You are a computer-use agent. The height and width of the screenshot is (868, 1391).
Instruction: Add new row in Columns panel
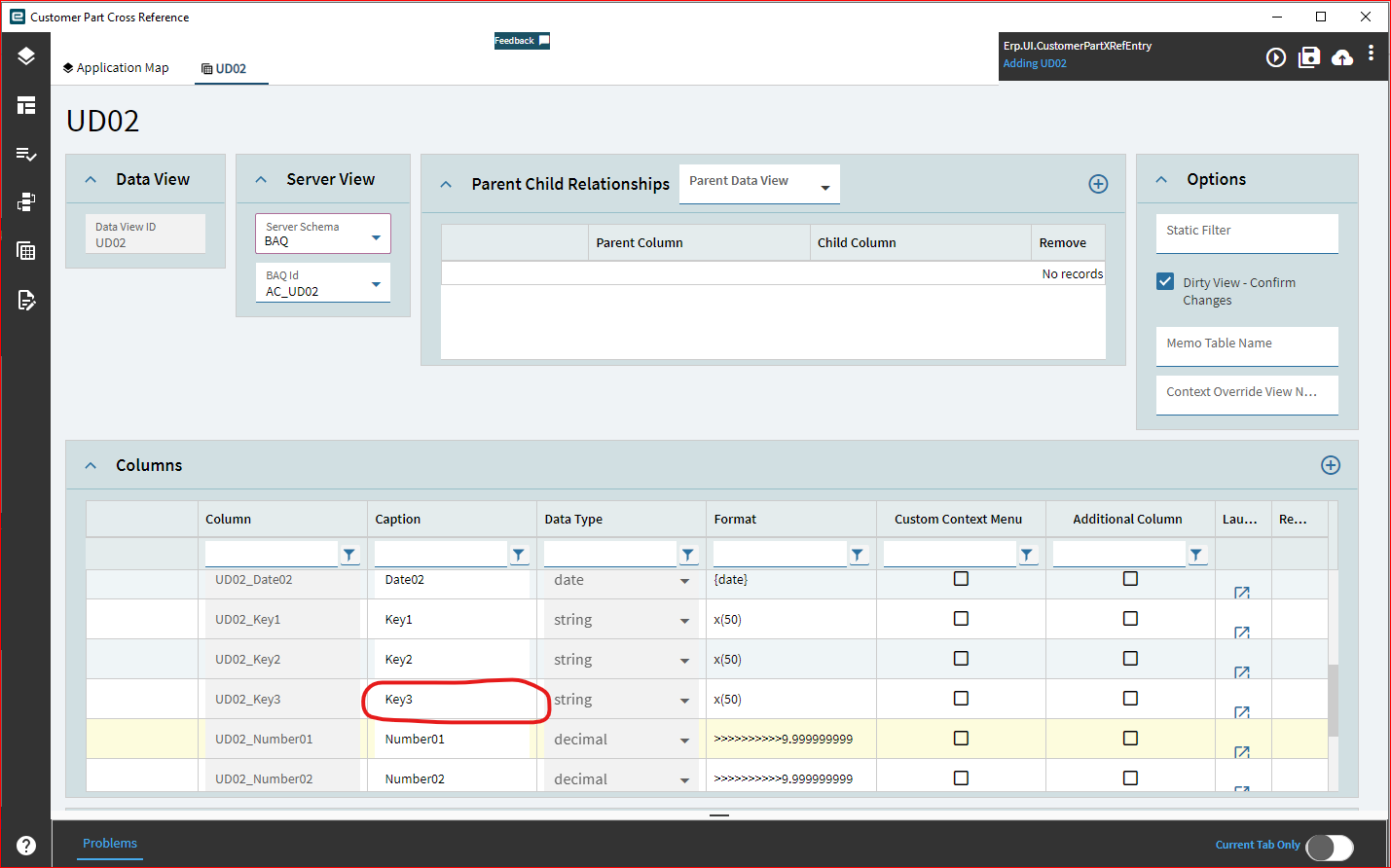point(1330,465)
